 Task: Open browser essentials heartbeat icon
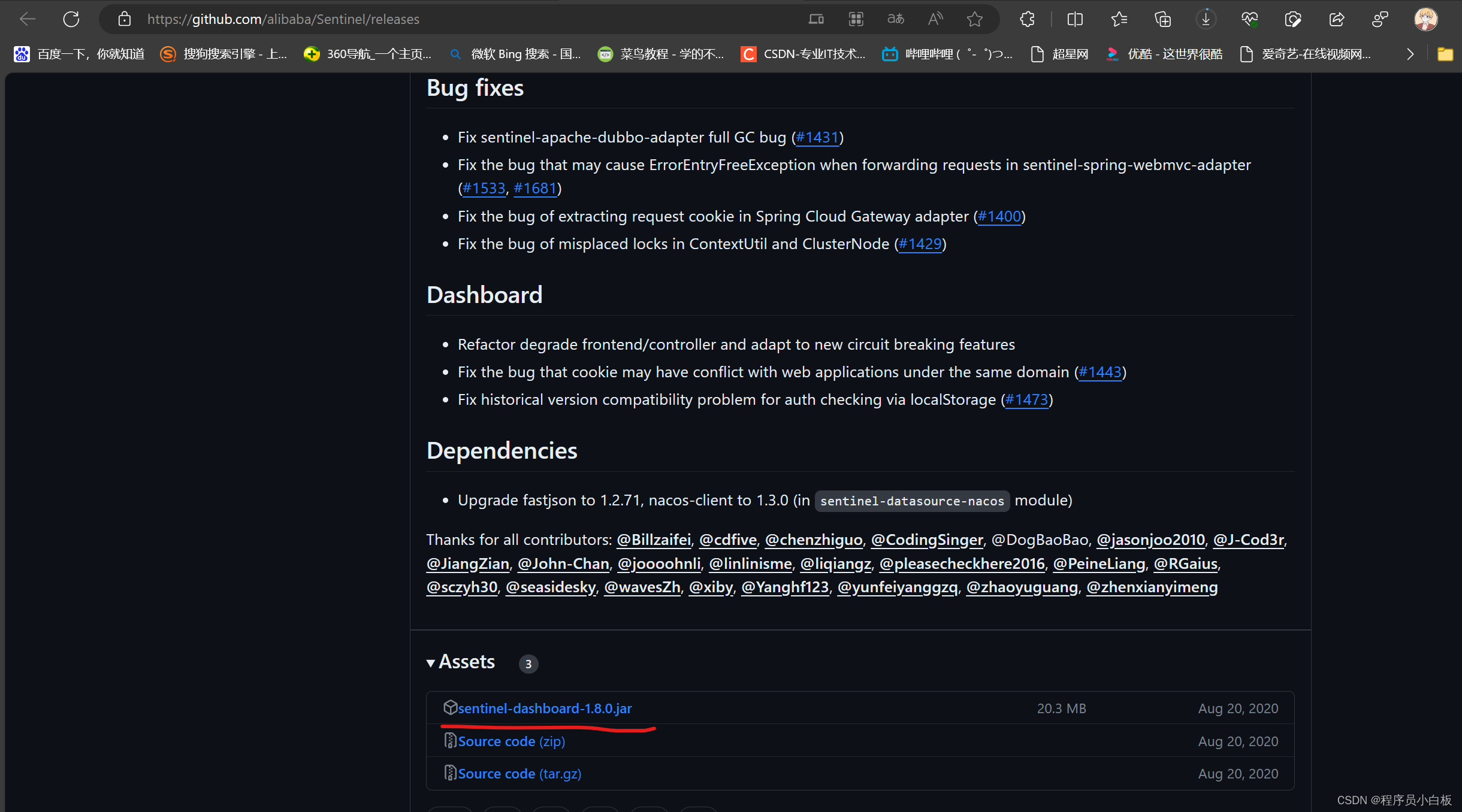pos(1250,19)
